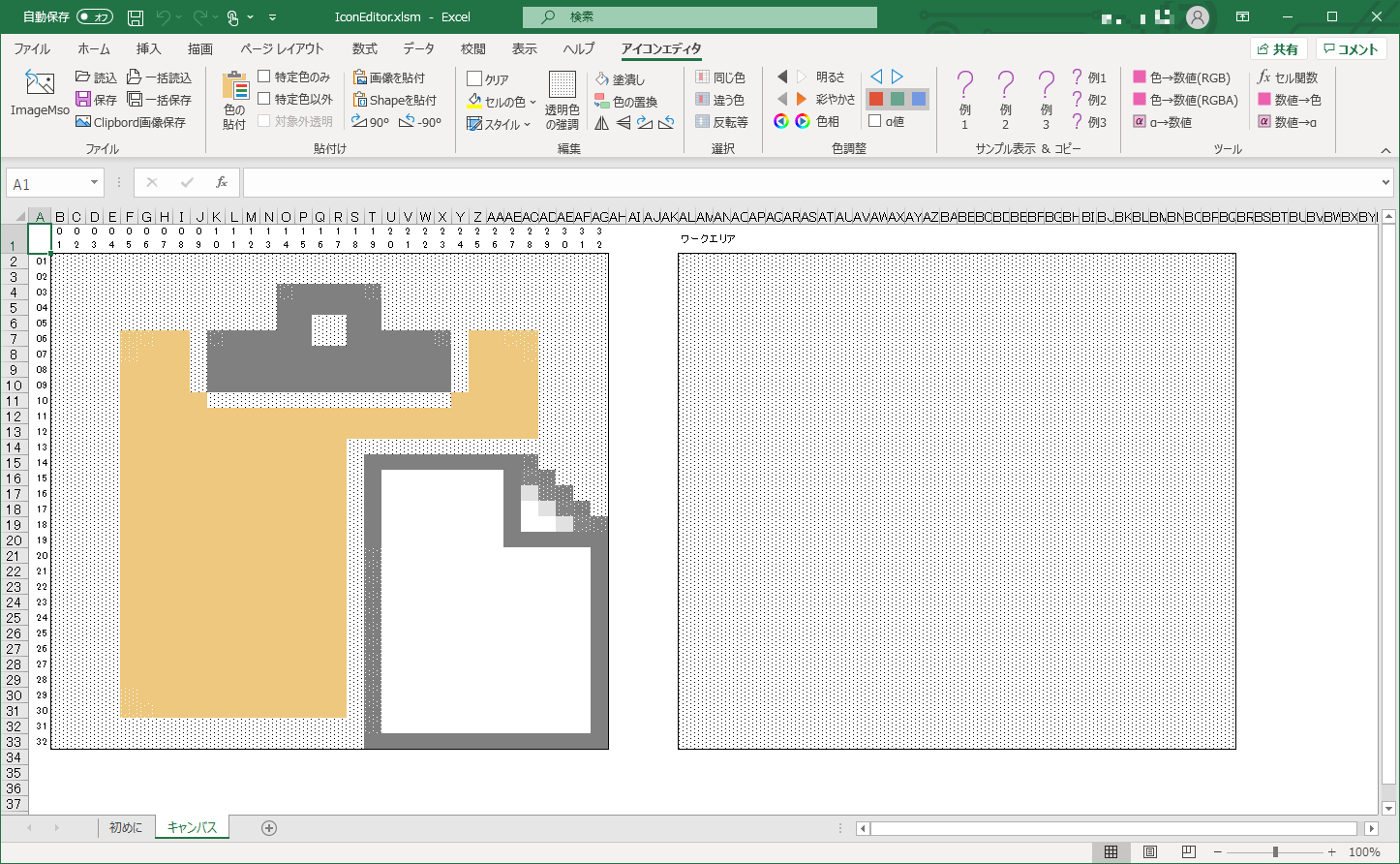The width and height of the screenshot is (1400, 864).
Task: Click 色の置換 replace color
Action: point(626,102)
